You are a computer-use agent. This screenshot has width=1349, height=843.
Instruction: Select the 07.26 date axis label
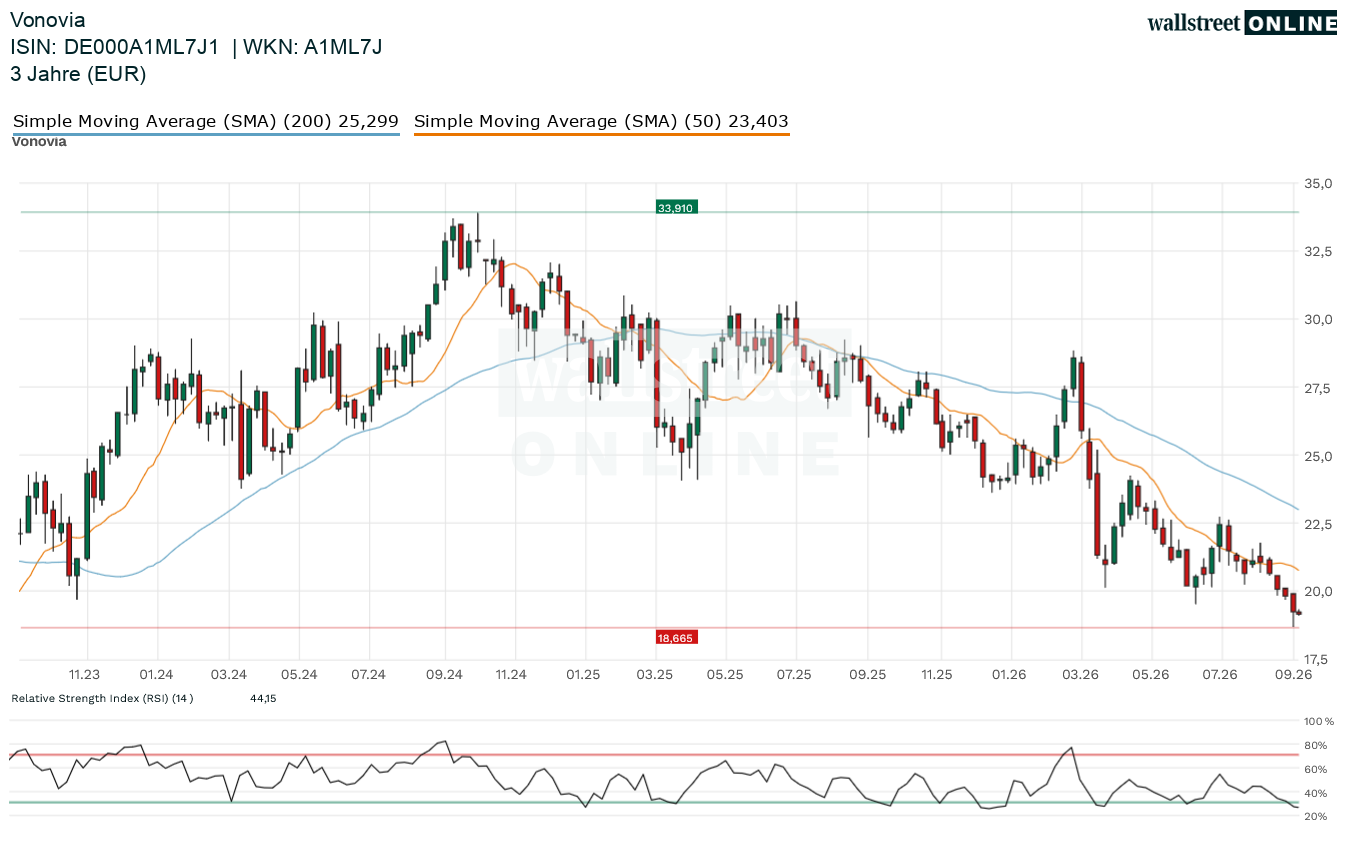pyautogui.click(x=1221, y=675)
